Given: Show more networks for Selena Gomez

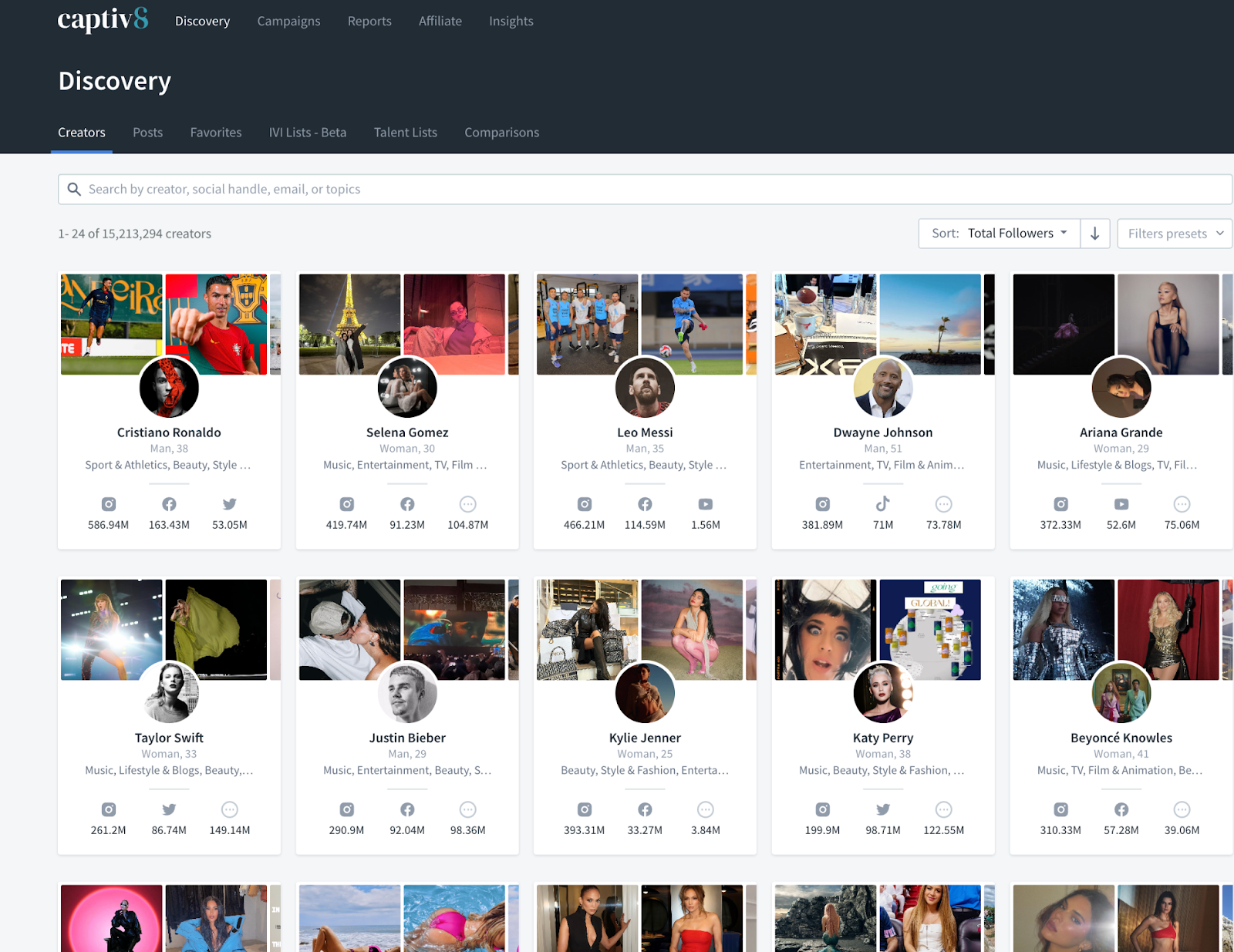Looking at the screenshot, I should 468,504.
